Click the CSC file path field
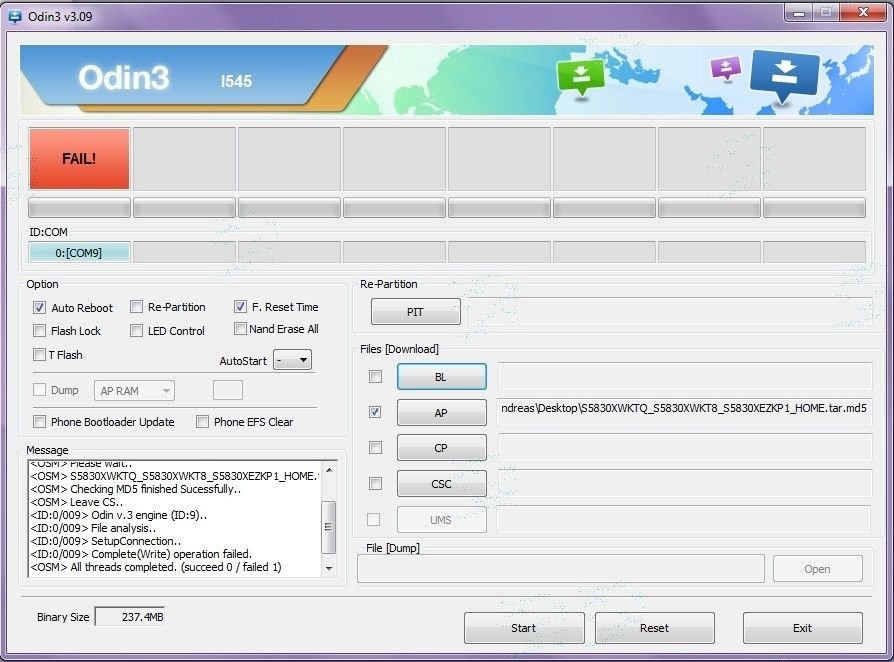 [x=685, y=484]
